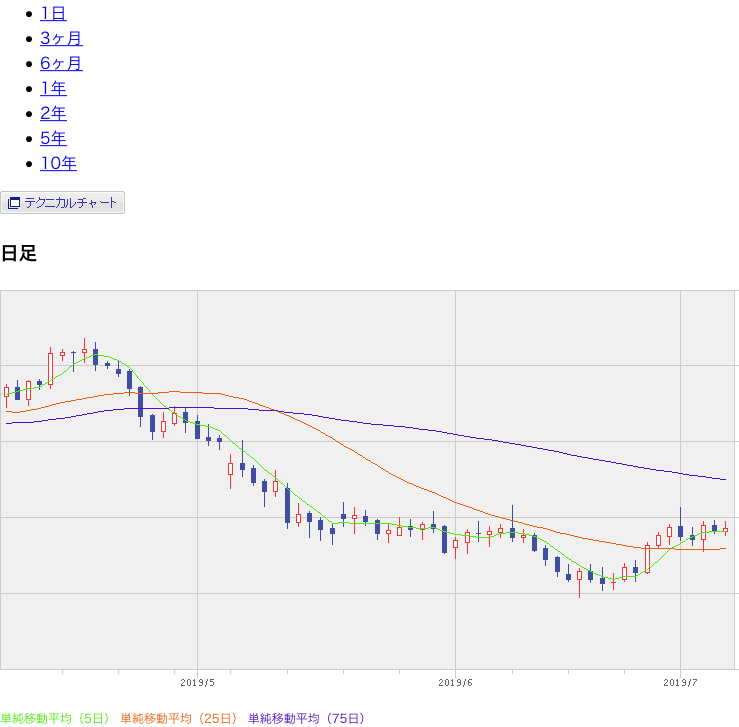
Task: Open the 2年 chart period link
Action: 53,114
